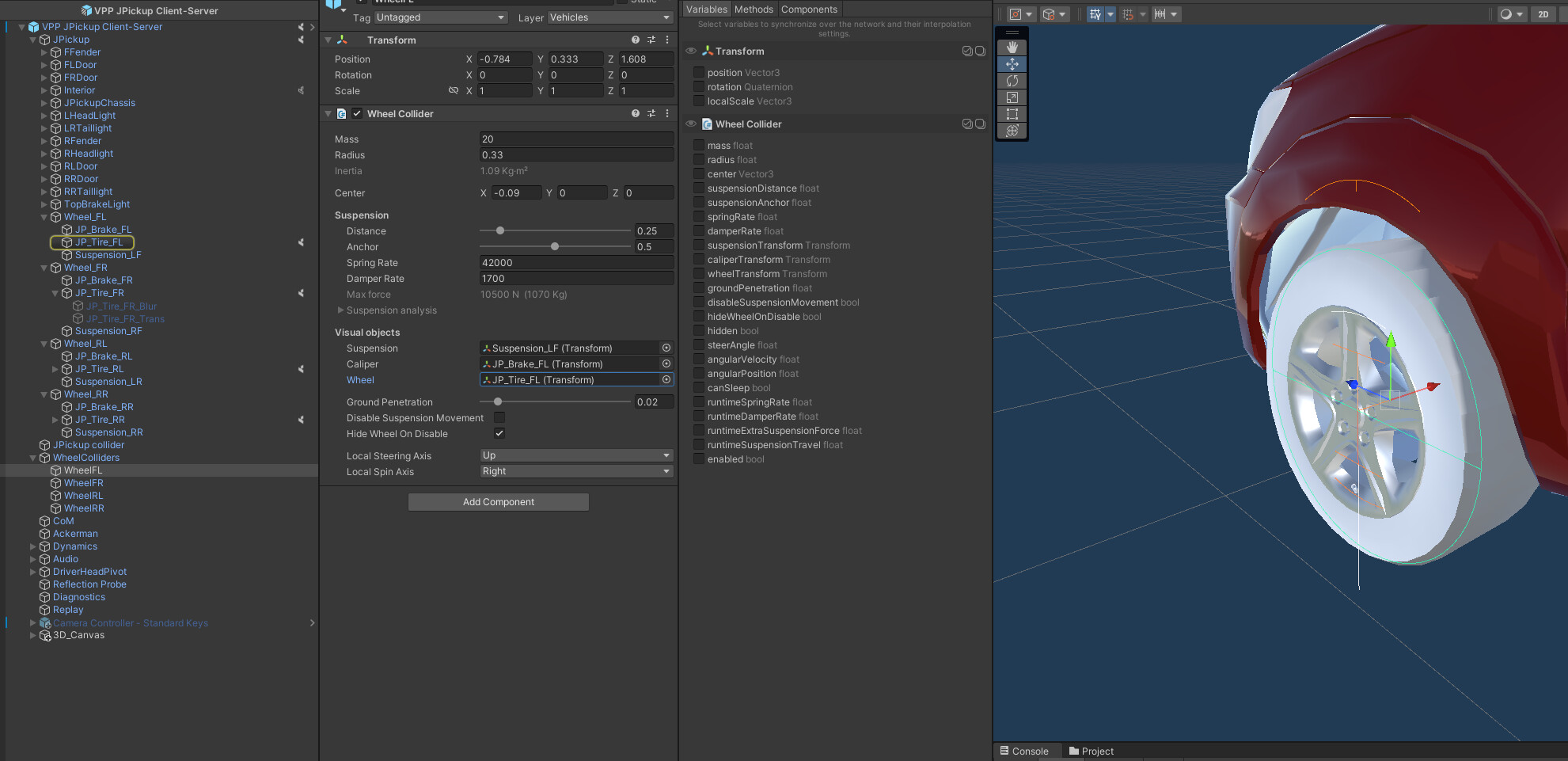Click the Add Component button
This screenshot has height=761, width=1568.
pyautogui.click(x=499, y=502)
